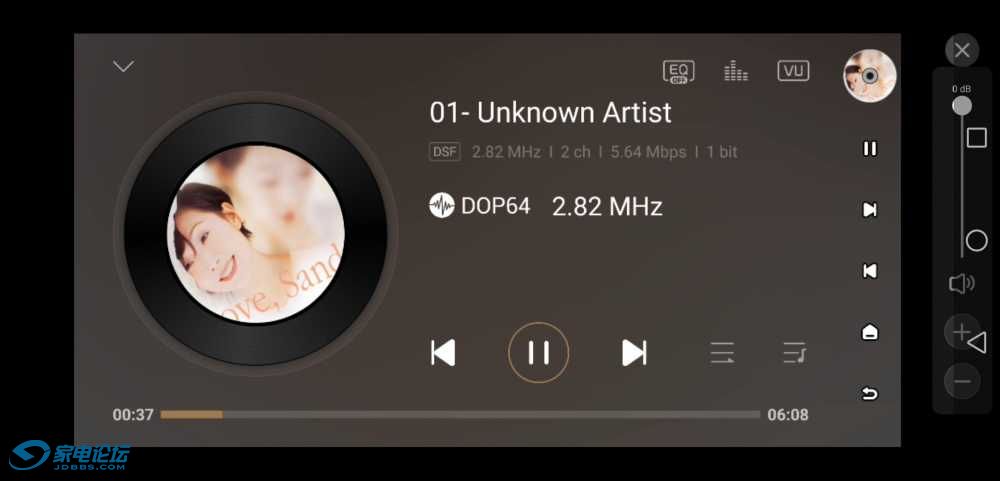1000x481 pixels.
Task: Go back with the side strip return arrow
Action: click(870, 394)
